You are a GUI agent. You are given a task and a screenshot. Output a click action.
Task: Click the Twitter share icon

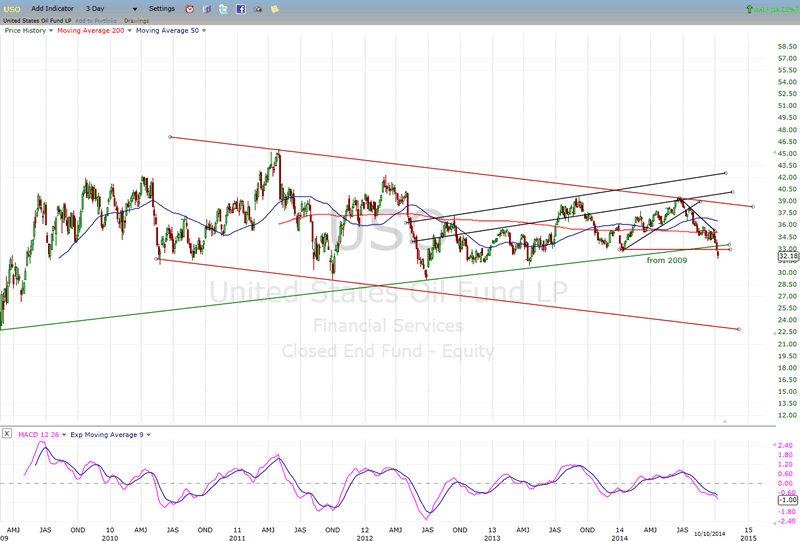pyautogui.click(x=223, y=9)
